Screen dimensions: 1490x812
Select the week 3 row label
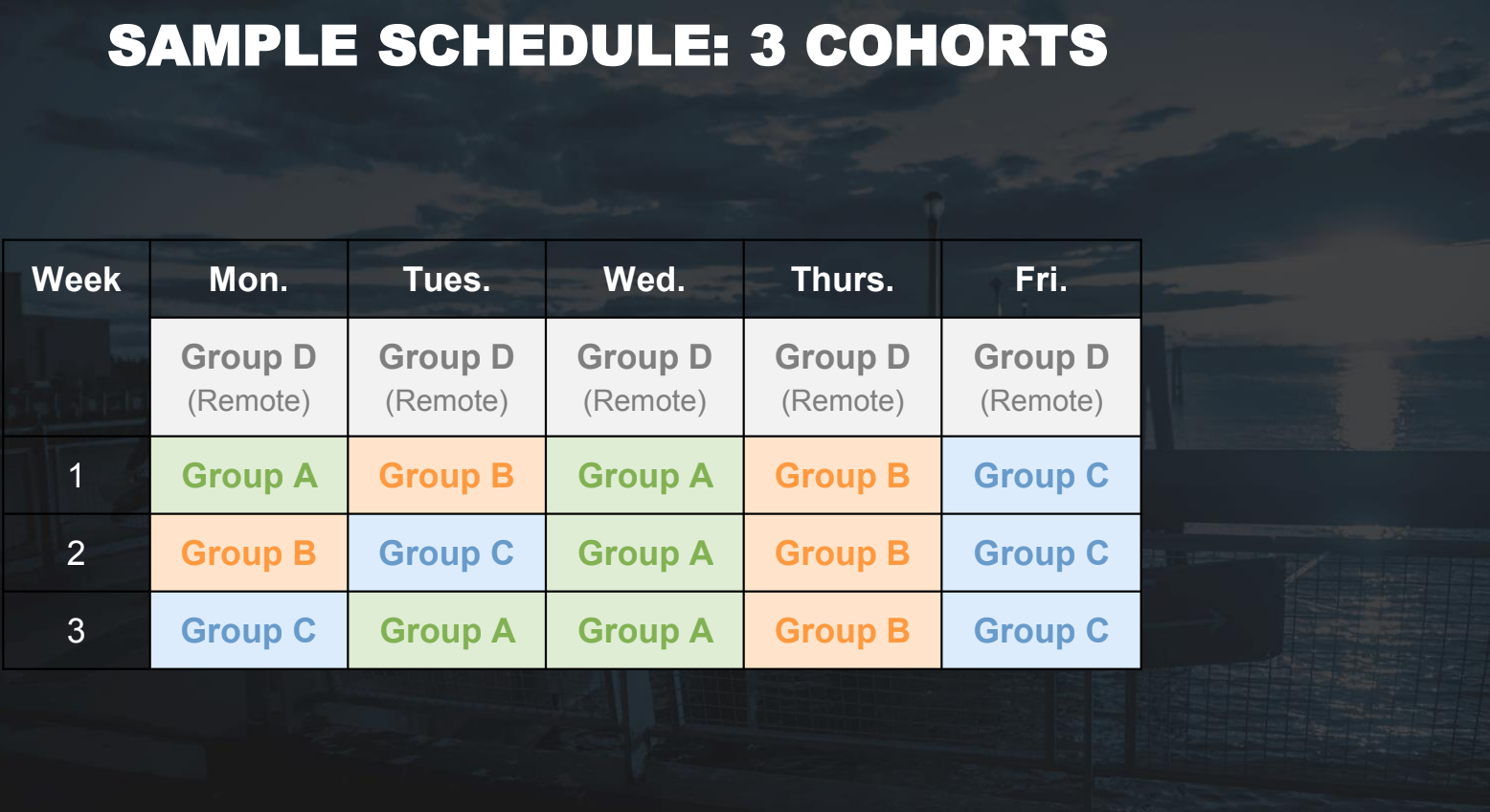tap(77, 631)
